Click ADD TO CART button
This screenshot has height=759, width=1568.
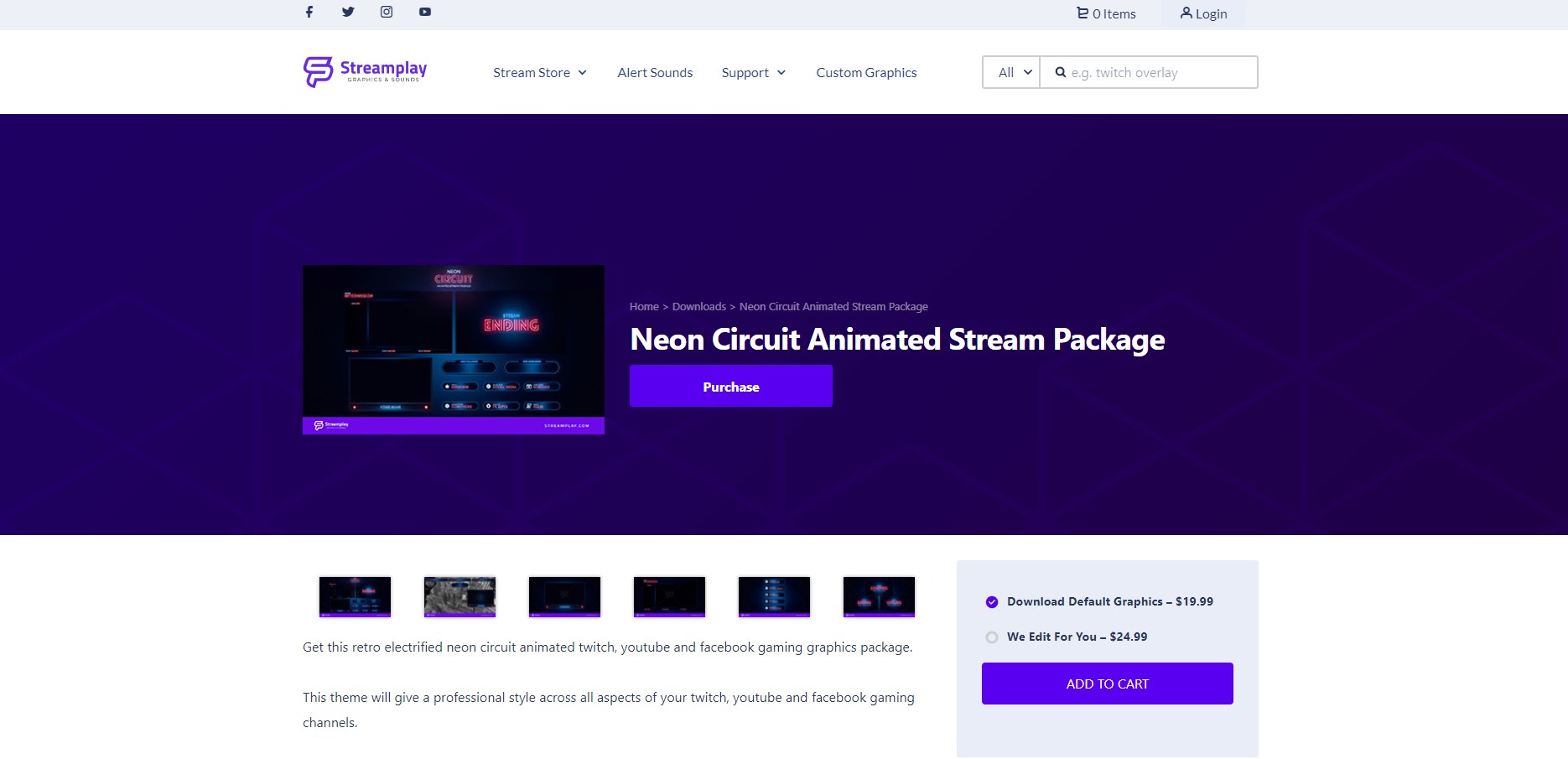coord(1108,684)
